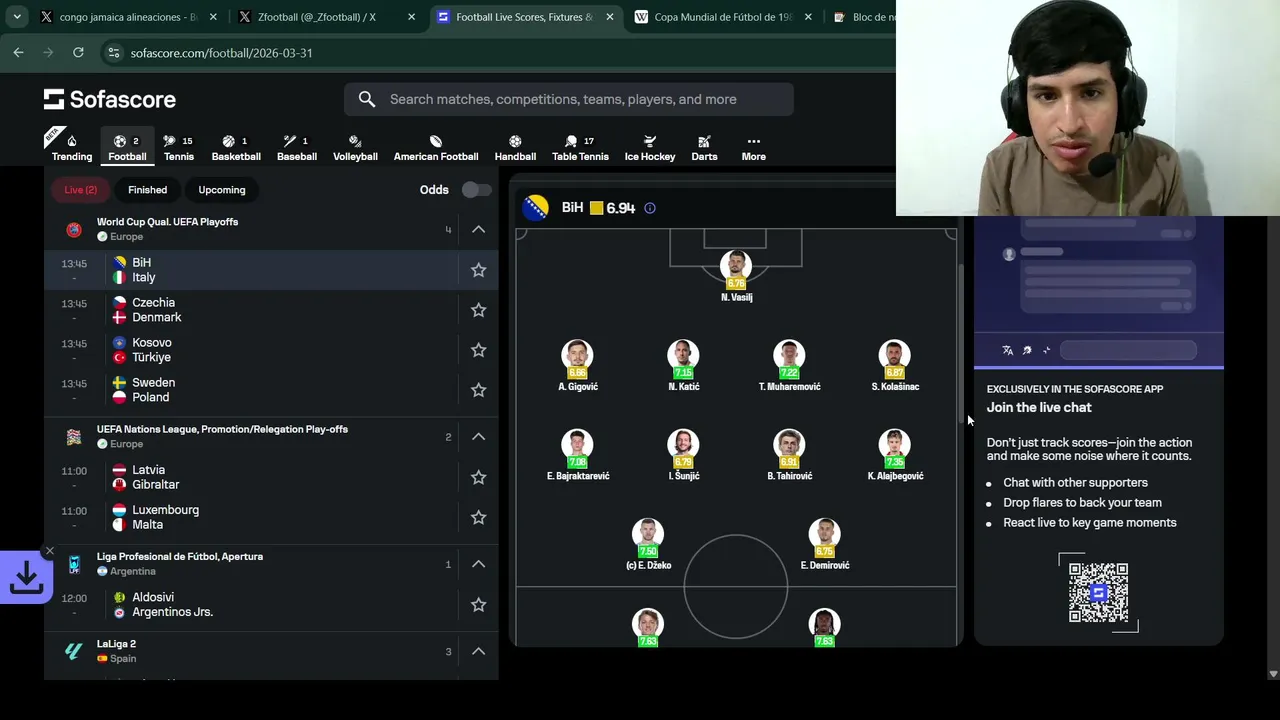Open the Tennis sport section

[179, 147]
